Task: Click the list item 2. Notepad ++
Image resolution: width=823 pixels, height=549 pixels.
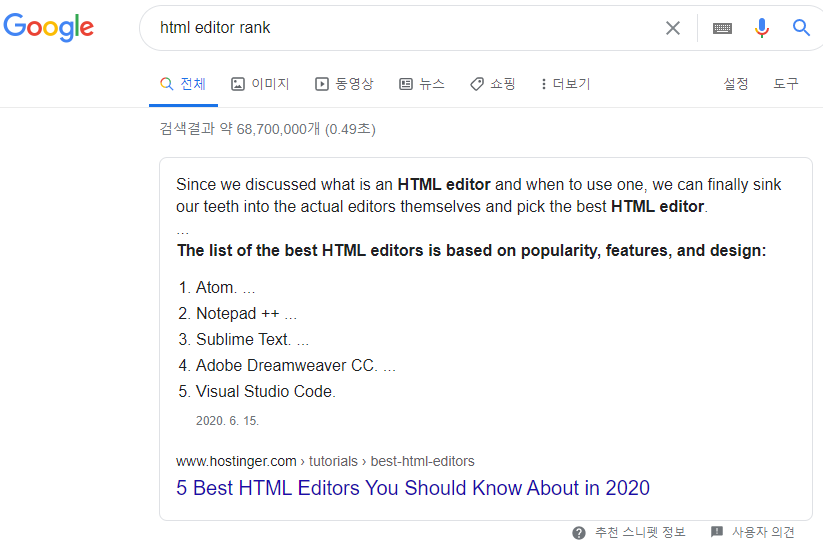Action: 237,313
